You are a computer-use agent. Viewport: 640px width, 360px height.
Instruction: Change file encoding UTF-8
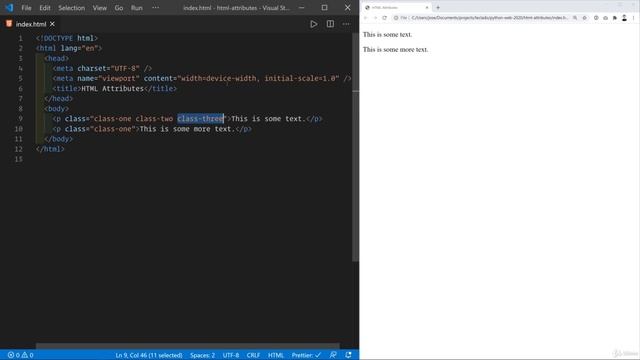click(231, 355)
